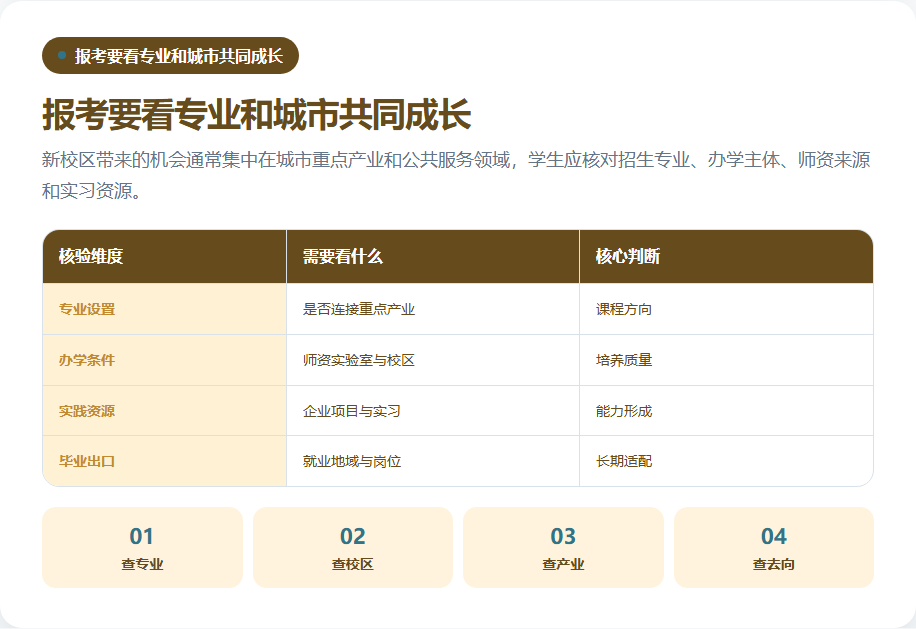Click cell 课程方向
Viewport: 916px width, 629px height.
(x=726, y=309)
